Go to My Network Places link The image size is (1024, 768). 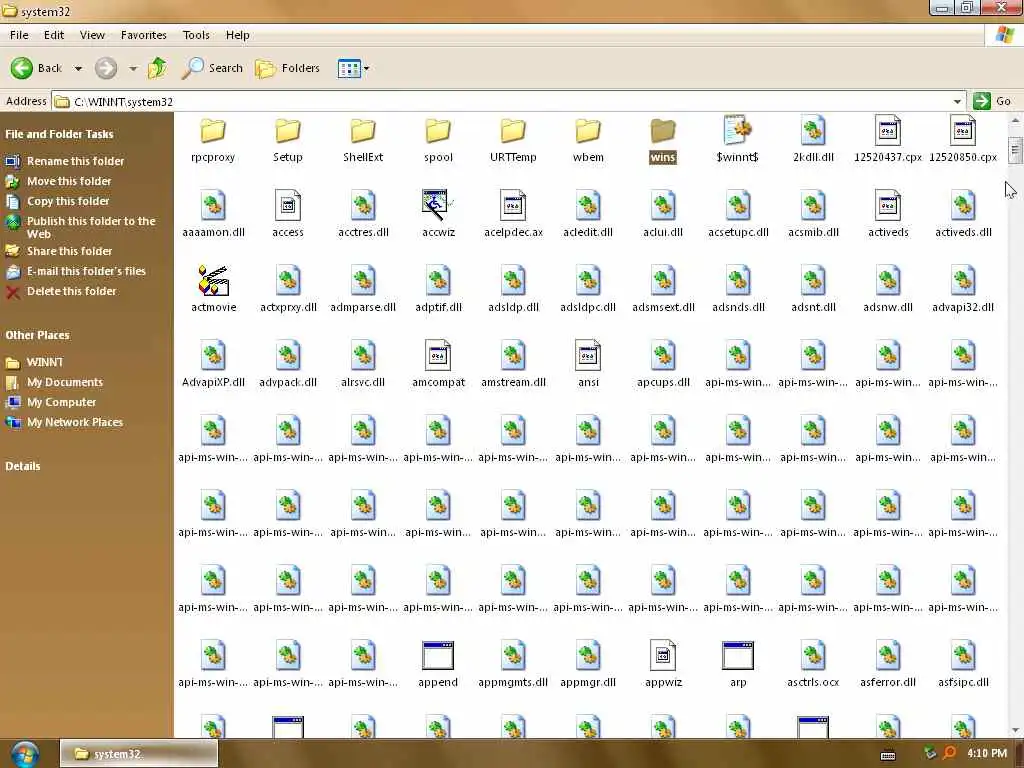74,423
